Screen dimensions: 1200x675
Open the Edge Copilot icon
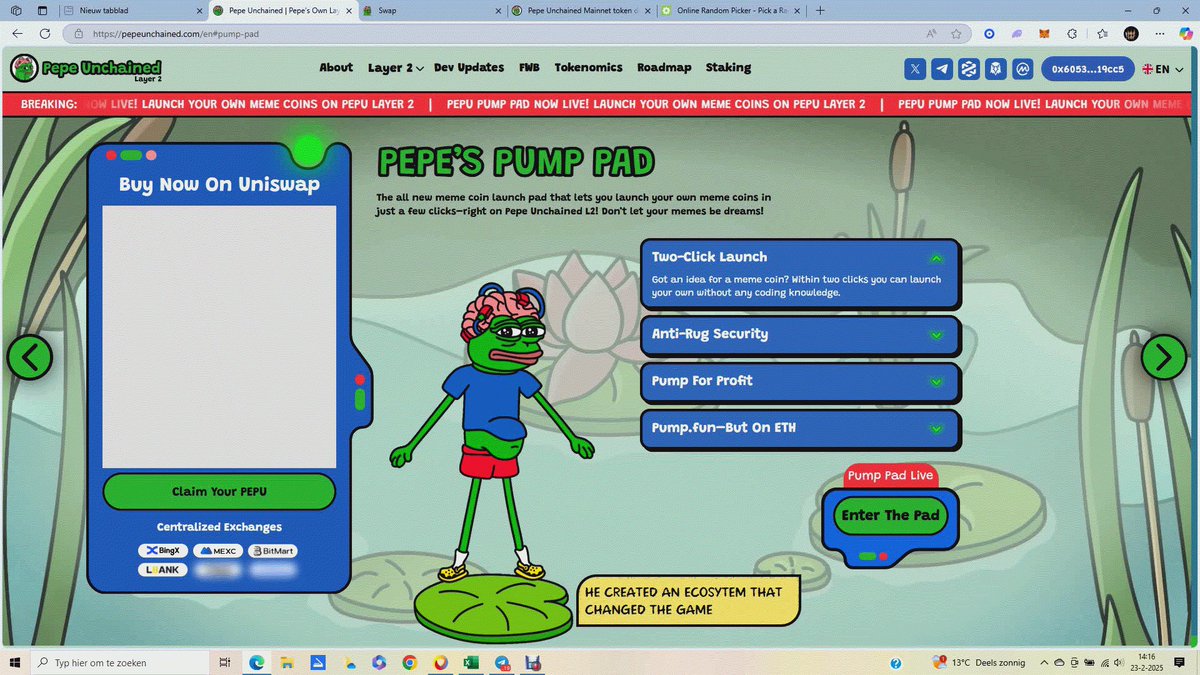pos(1185,33)
